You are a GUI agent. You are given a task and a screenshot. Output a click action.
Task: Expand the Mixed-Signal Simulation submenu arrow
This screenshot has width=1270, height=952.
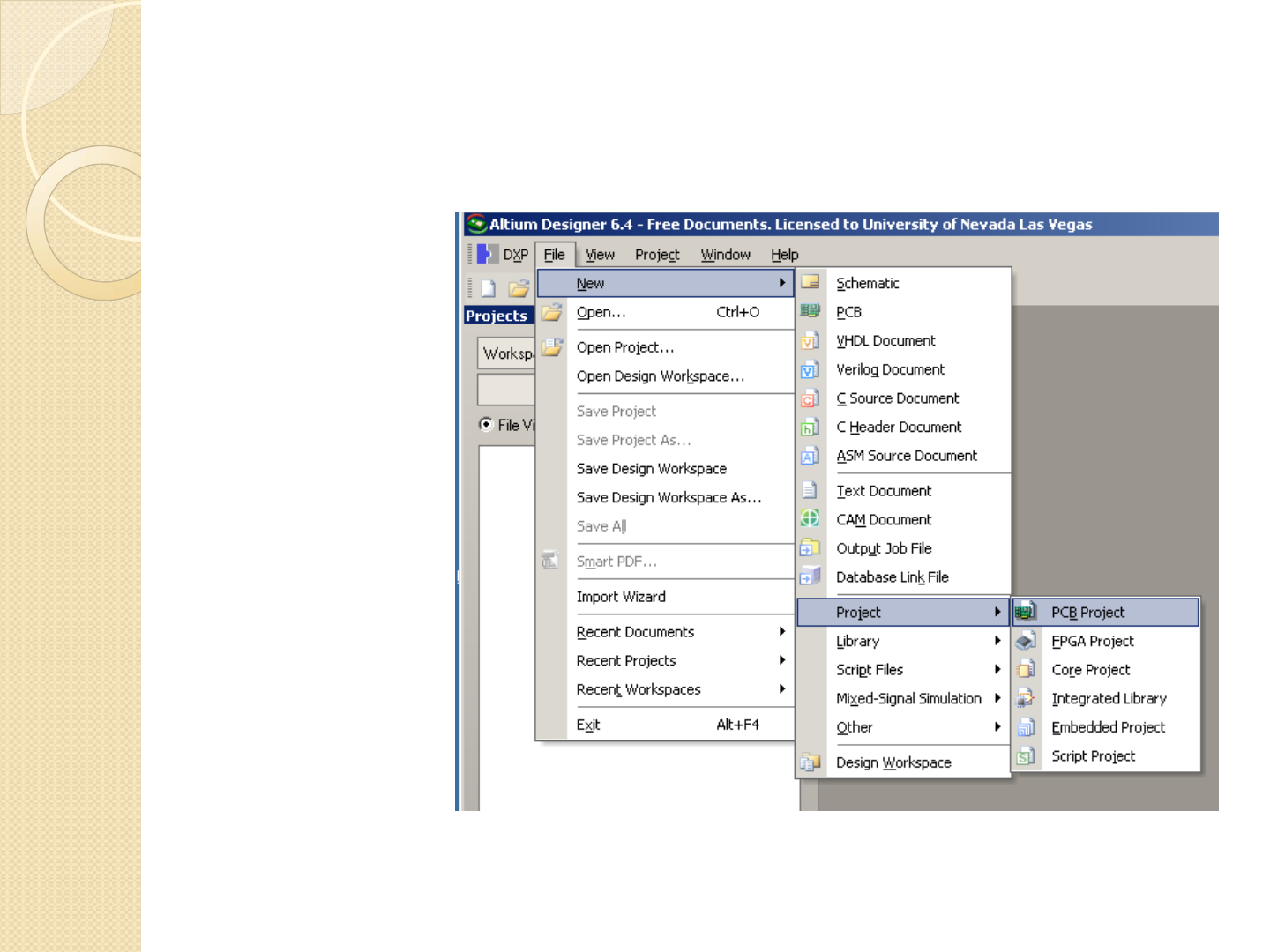point(997,698)
